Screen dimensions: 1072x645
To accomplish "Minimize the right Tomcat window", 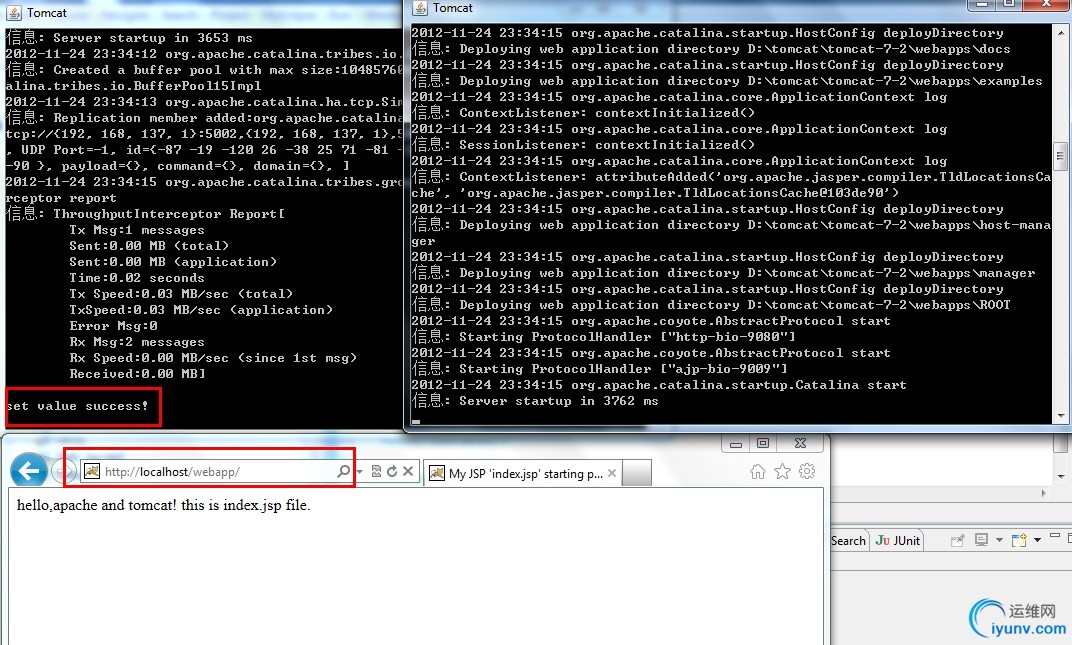I will 982,3.
